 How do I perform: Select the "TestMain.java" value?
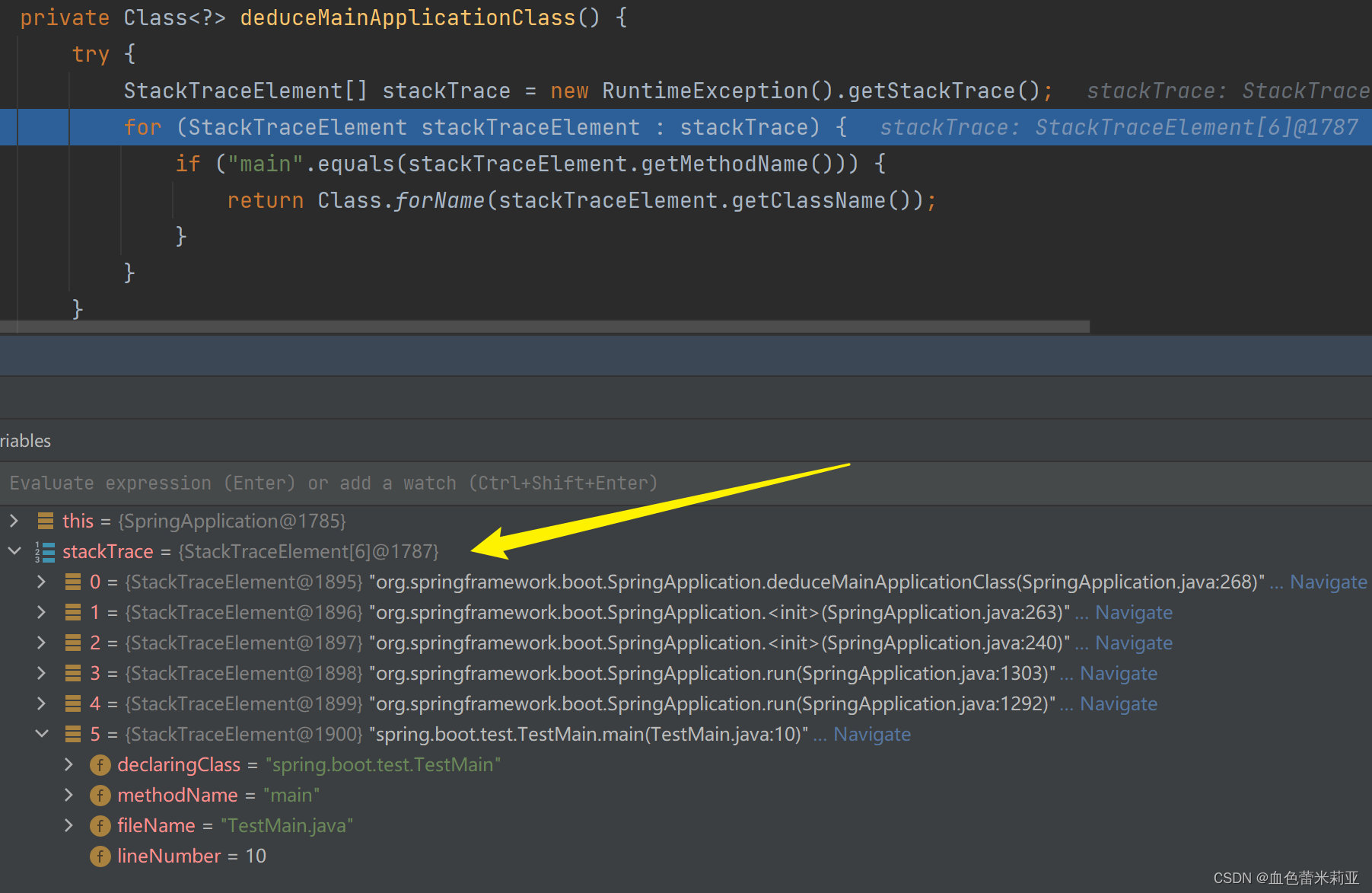287,825
